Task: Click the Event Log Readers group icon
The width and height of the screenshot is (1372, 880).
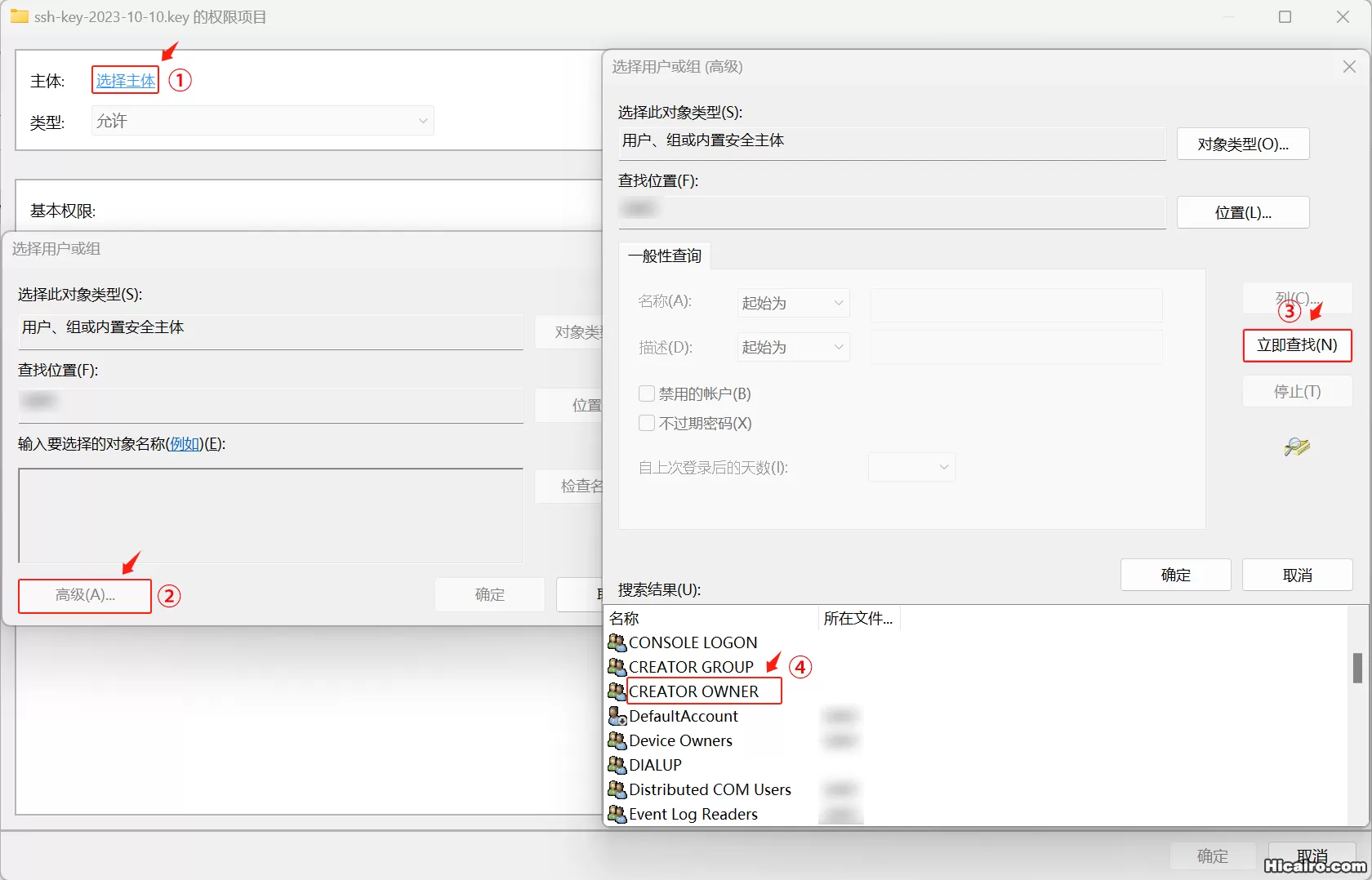Action: pyautogui.click(x=617, y=814)
